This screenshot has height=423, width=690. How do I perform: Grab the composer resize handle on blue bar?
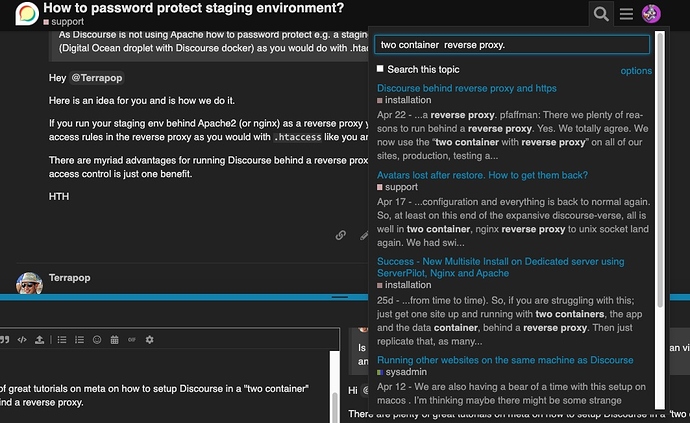click(x=340, y=297)
